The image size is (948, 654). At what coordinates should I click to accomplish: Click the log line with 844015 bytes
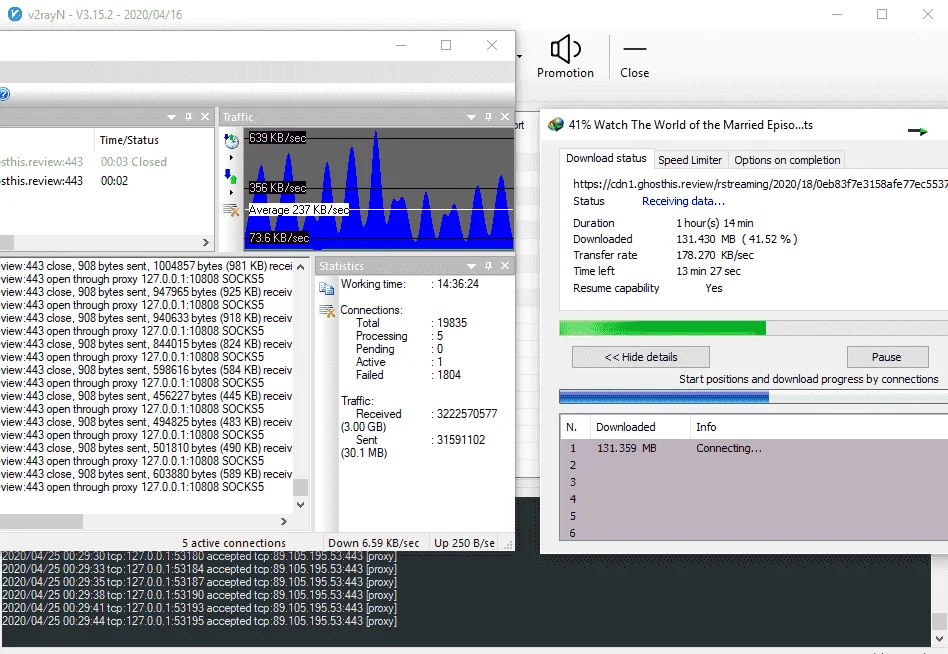[x=146, y=345]
